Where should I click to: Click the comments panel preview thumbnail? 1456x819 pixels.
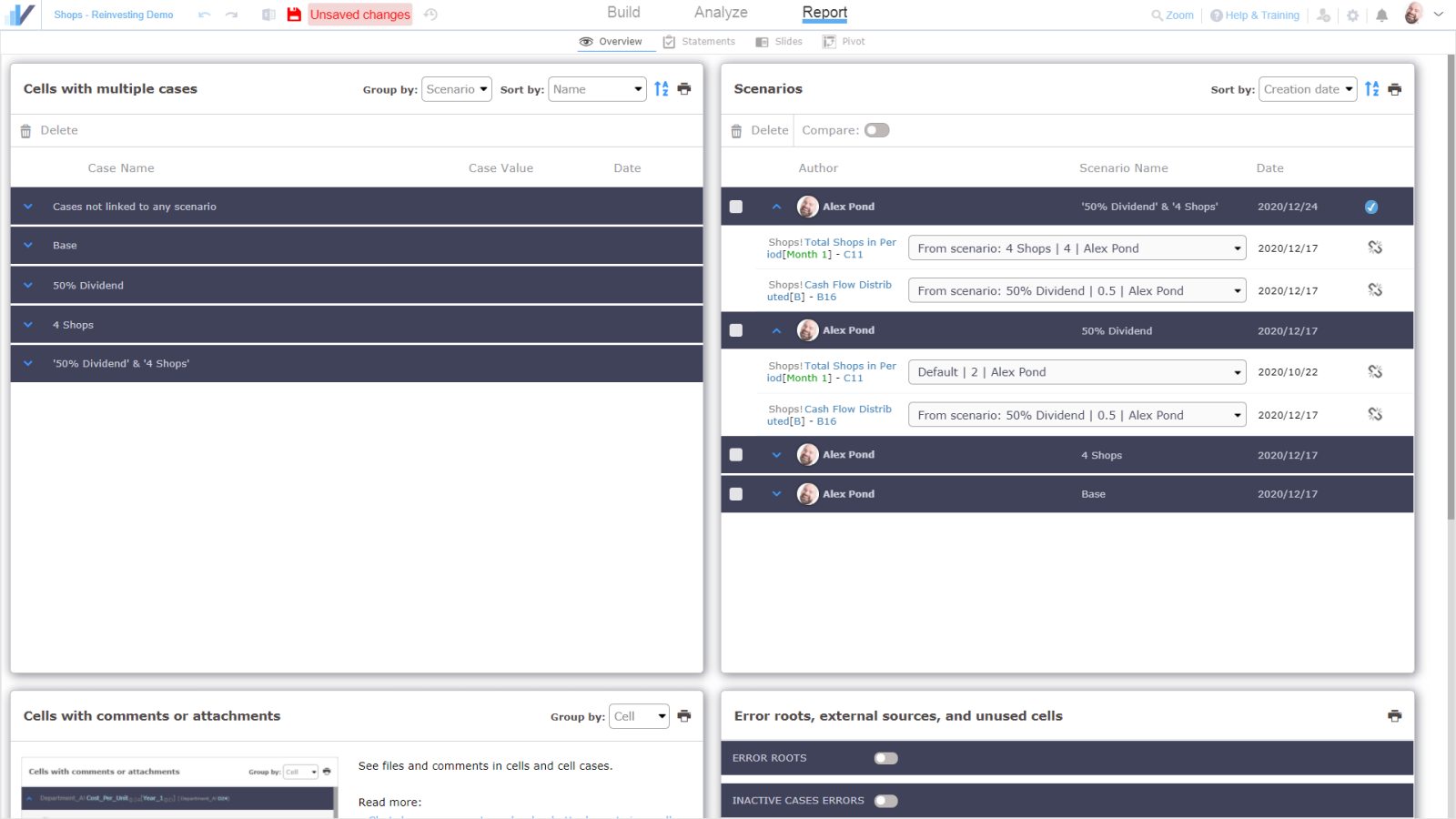179,787
